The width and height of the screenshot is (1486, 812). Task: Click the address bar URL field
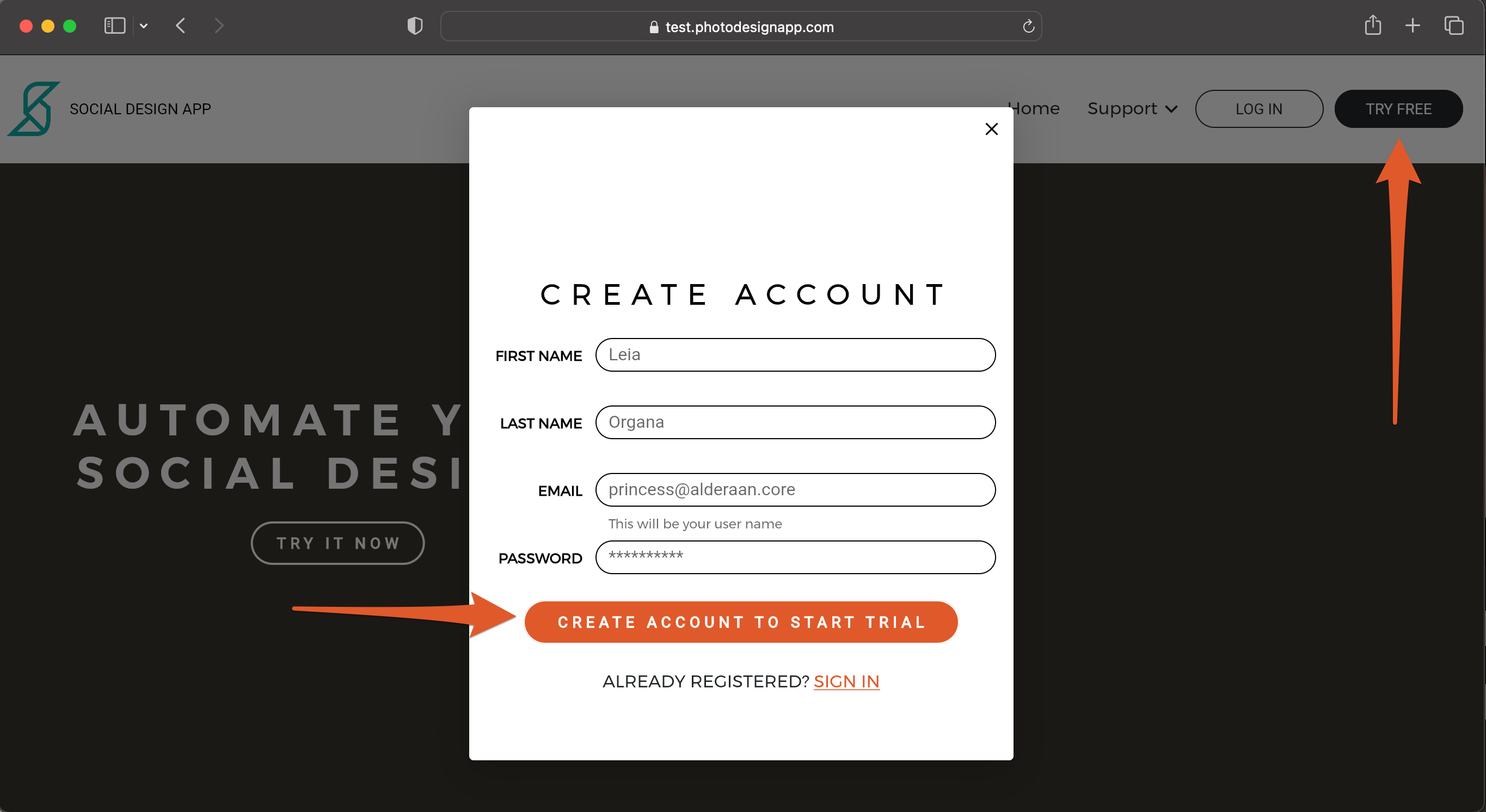743,27
